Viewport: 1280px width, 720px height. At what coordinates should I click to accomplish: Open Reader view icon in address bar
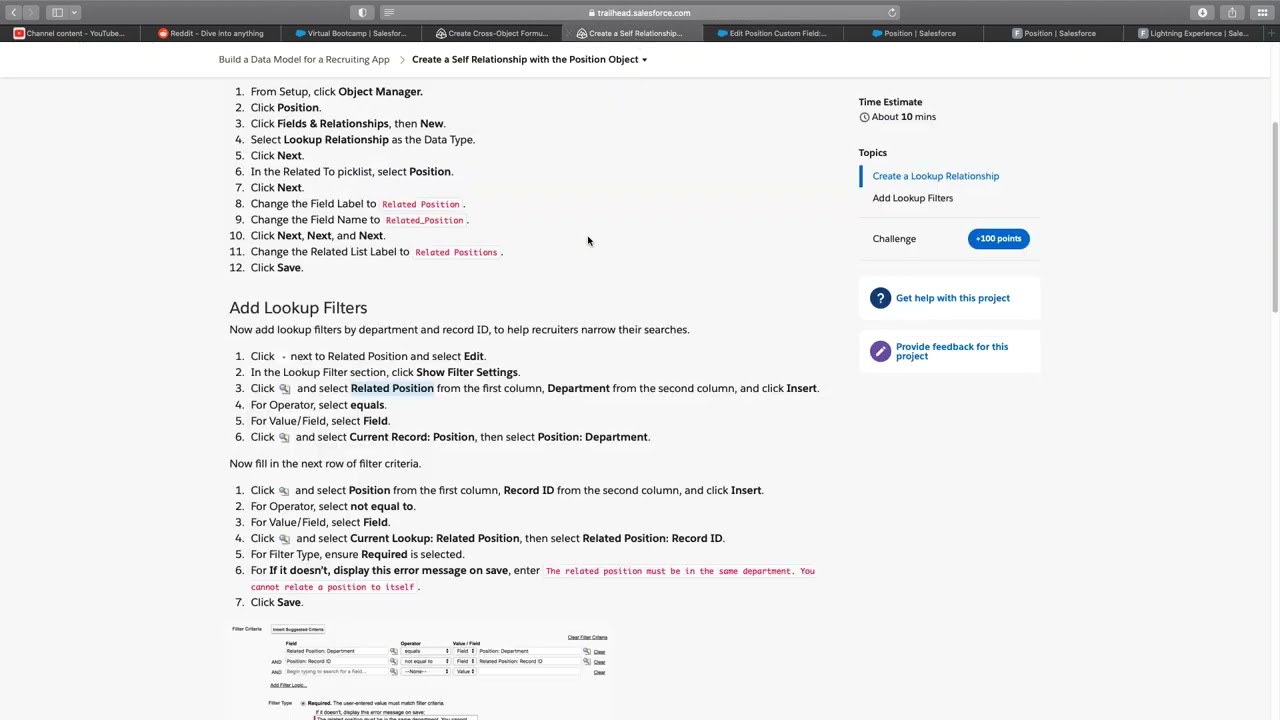click(x=389, y=12)
